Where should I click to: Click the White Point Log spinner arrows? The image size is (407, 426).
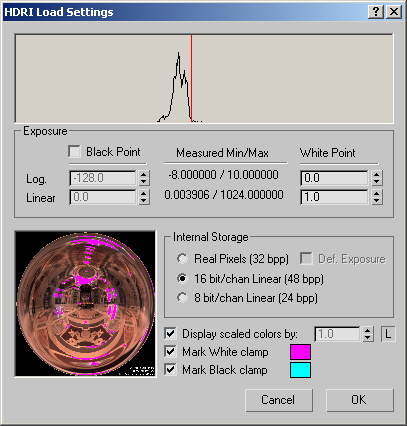pyautogui.click(x=377, y=178)
